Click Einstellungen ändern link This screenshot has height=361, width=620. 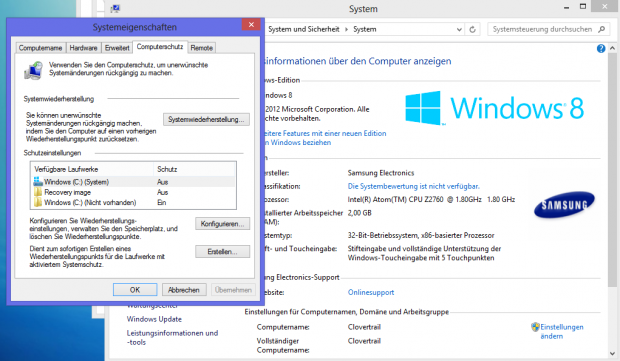tap(561, 331)
